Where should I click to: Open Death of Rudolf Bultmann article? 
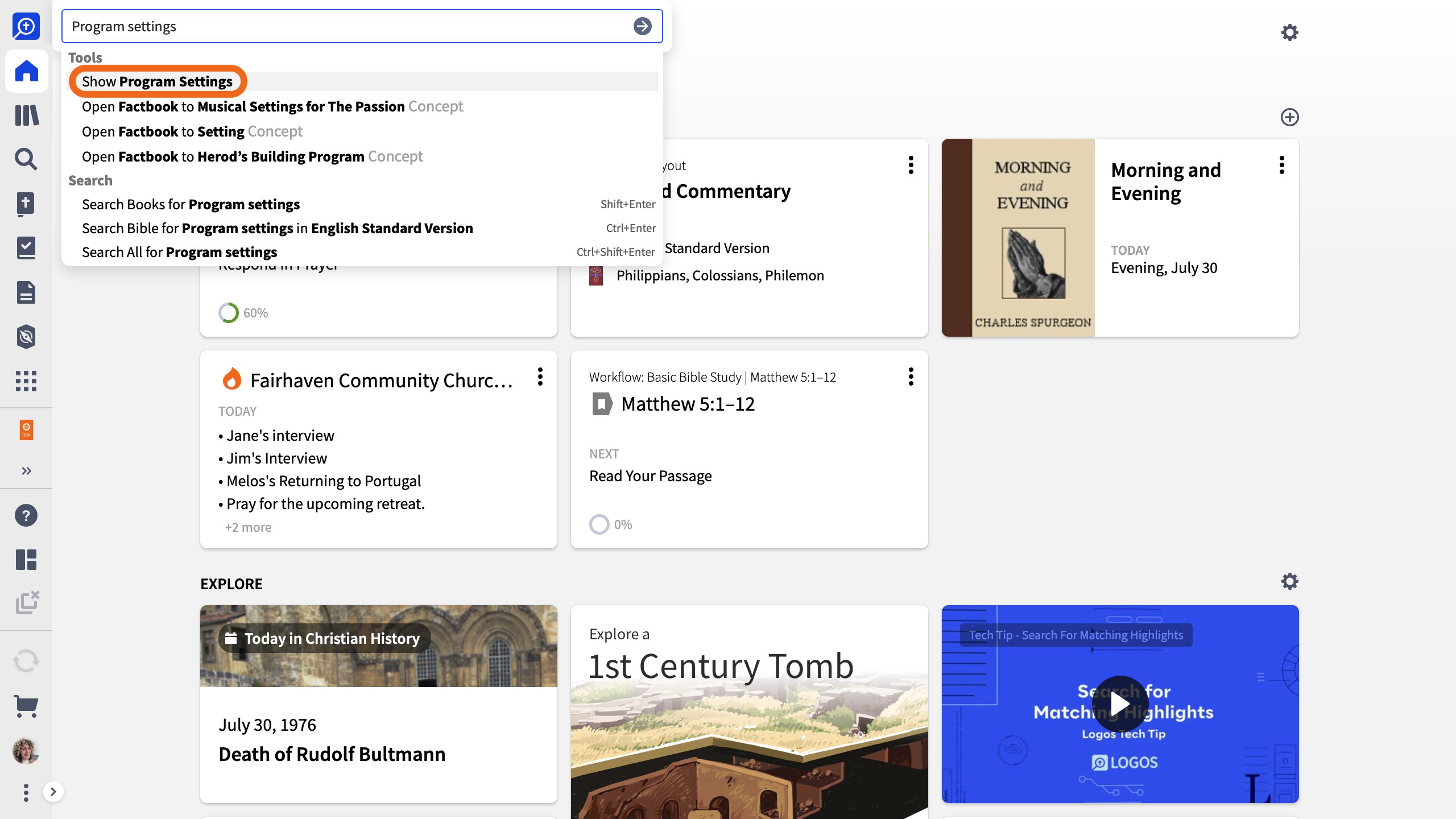pyautogui.click(x=332, y=754)
